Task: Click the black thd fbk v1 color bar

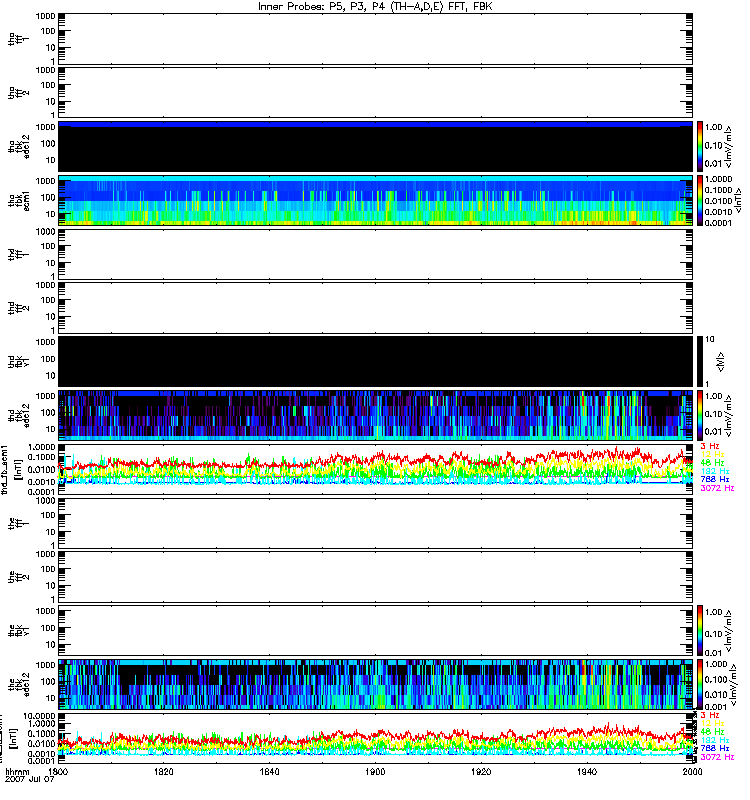Action: point(700,361)
